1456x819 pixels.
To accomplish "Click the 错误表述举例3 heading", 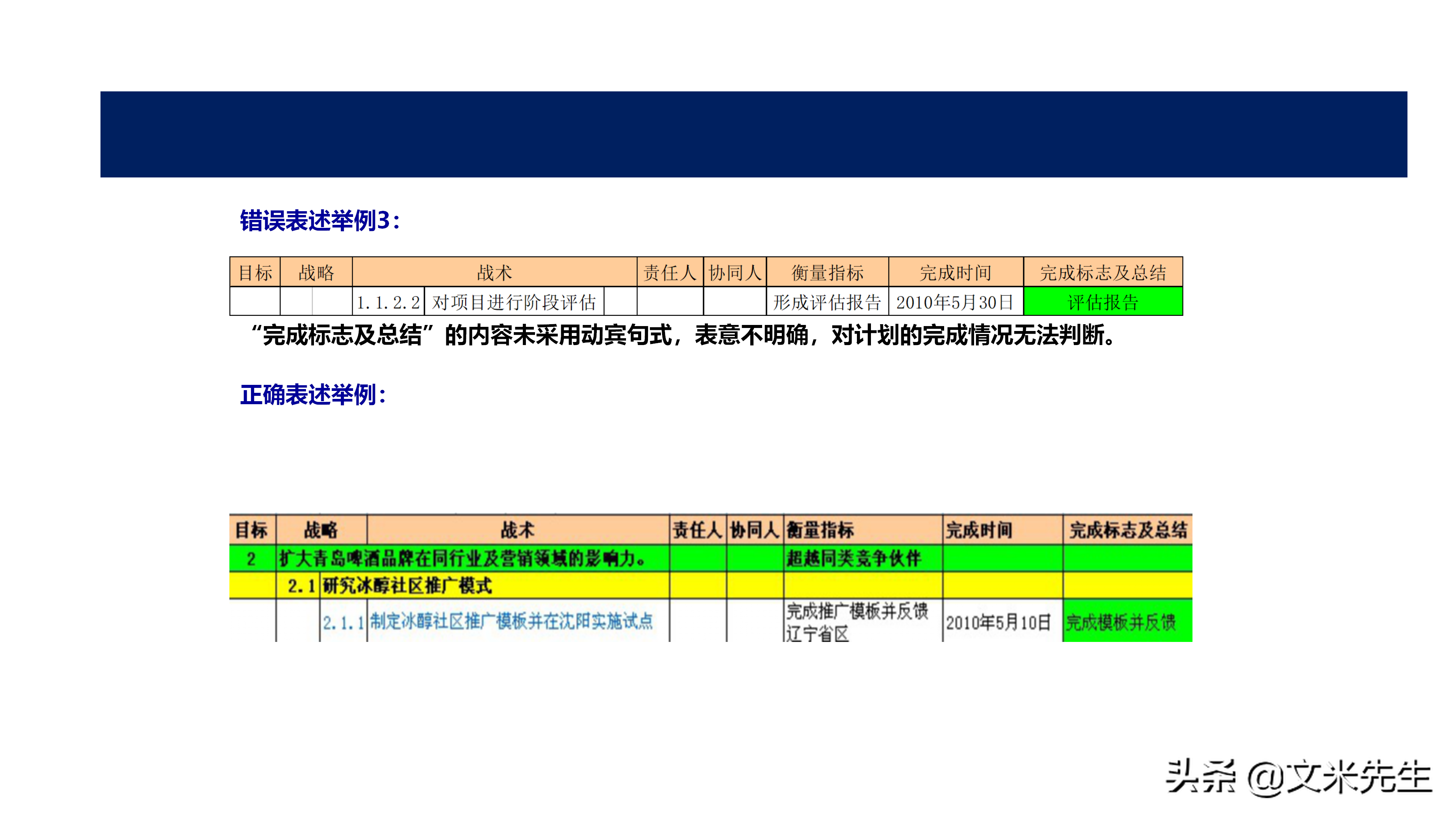I will coord(320,220).
